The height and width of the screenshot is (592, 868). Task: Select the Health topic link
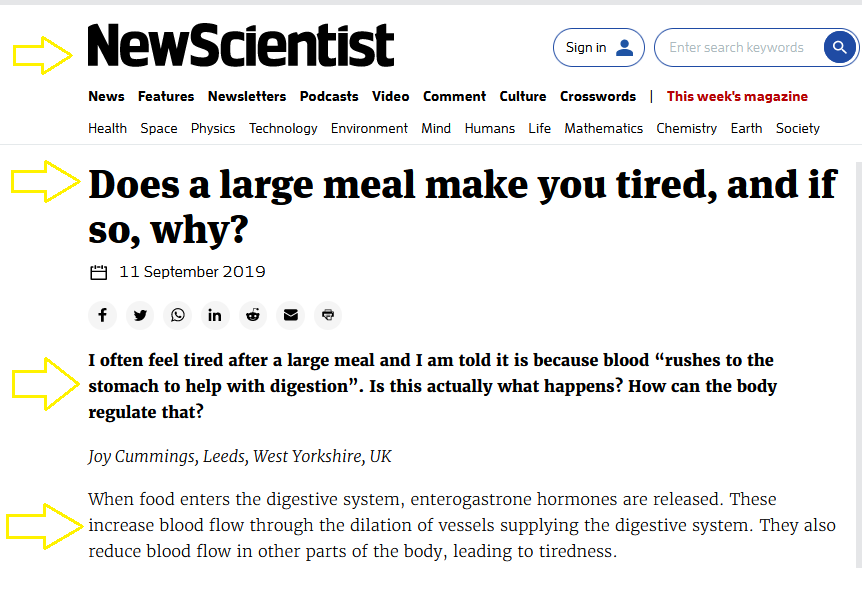(x=107, y=128)
